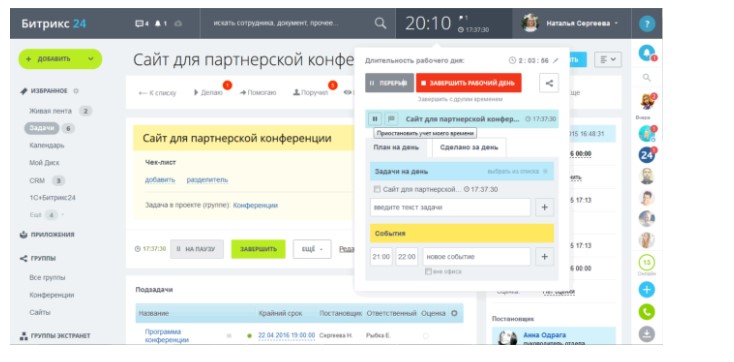Click the search icon in right sidebar

point(646,77)
